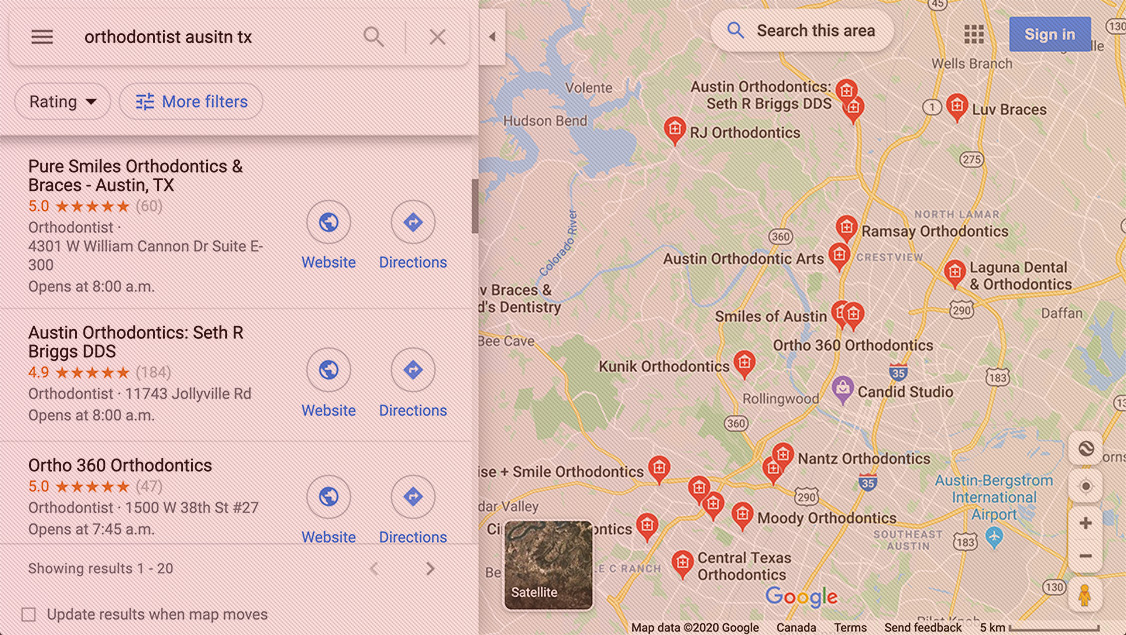Open the Google apps grid
The width and height of the screenshot is (1126, 635).
(974, 34)
